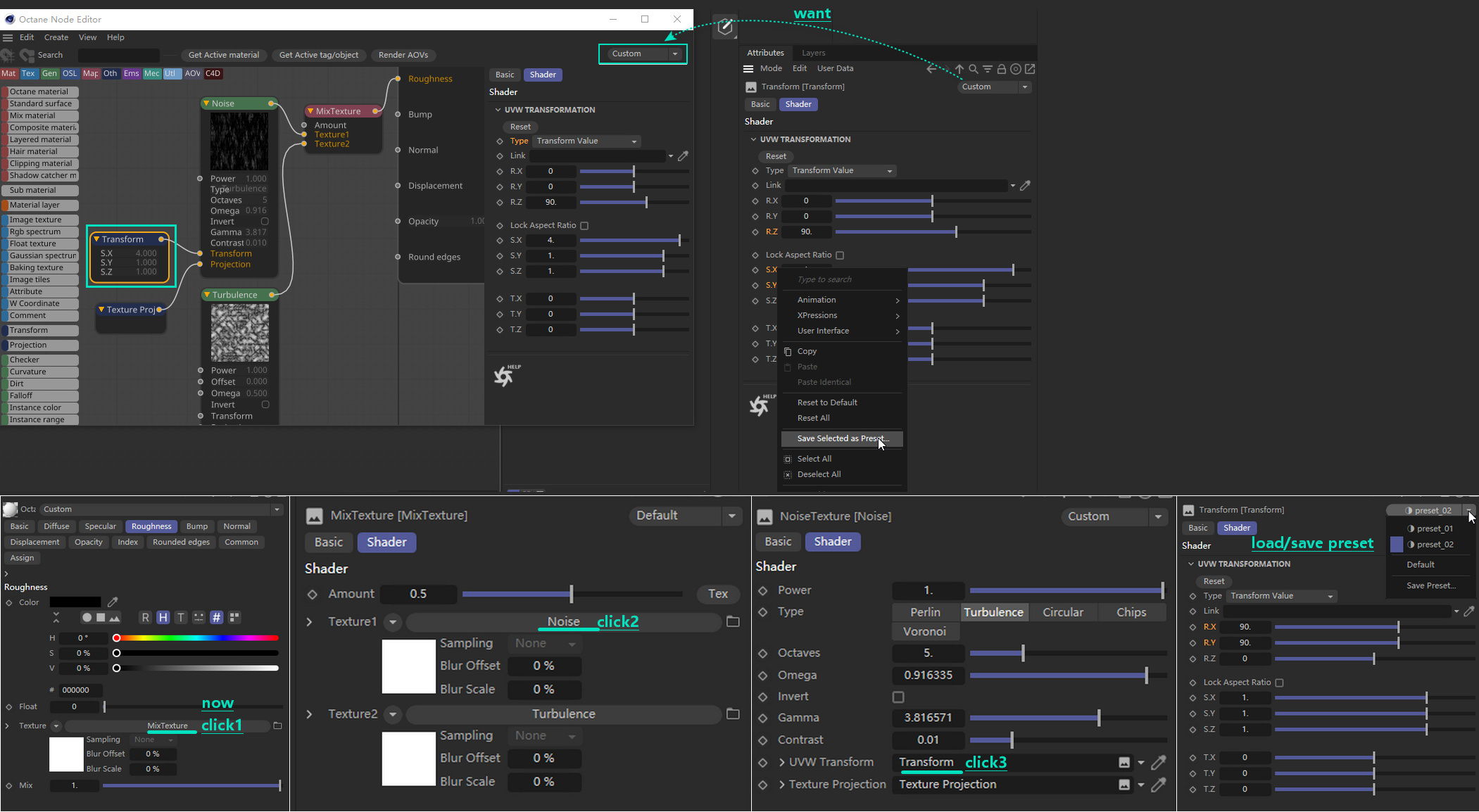The width and height of the screenshot is (1479, 812).
Task: Open the Attributes panel hamburger menu
Action: tap(748, 69)
